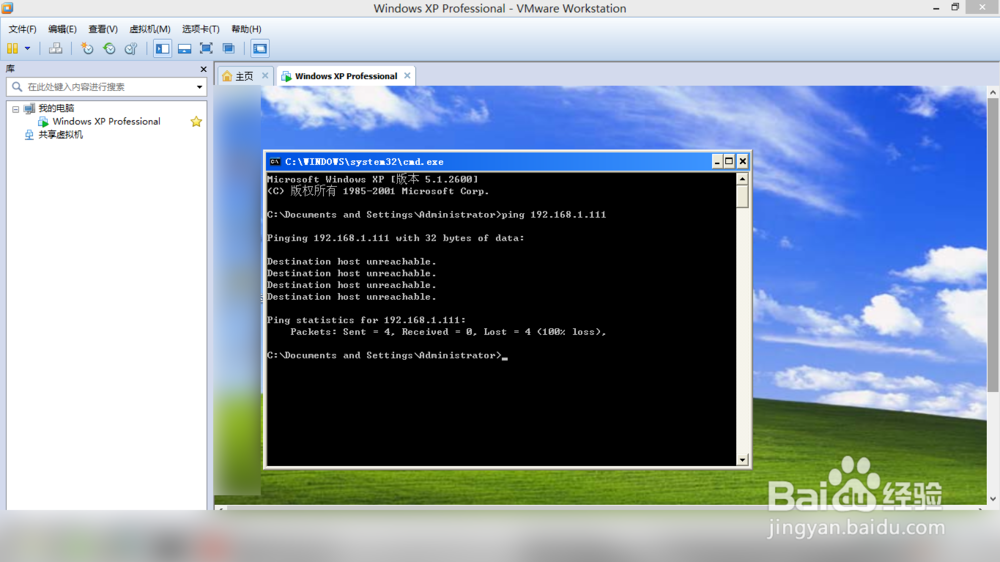Click the yellow Suspend VM button
1000x562 pixels.
click(x=12, y=48)
